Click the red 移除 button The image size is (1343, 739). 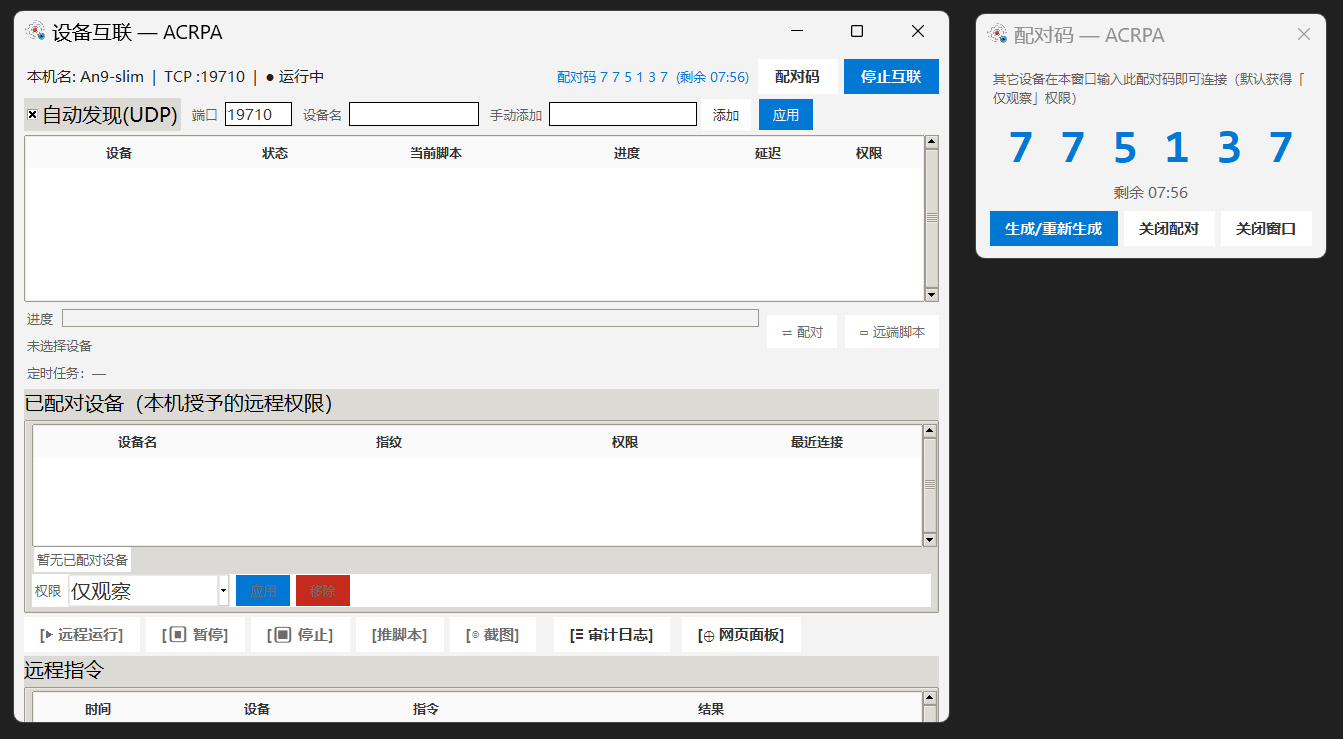(x=323, y=591)
